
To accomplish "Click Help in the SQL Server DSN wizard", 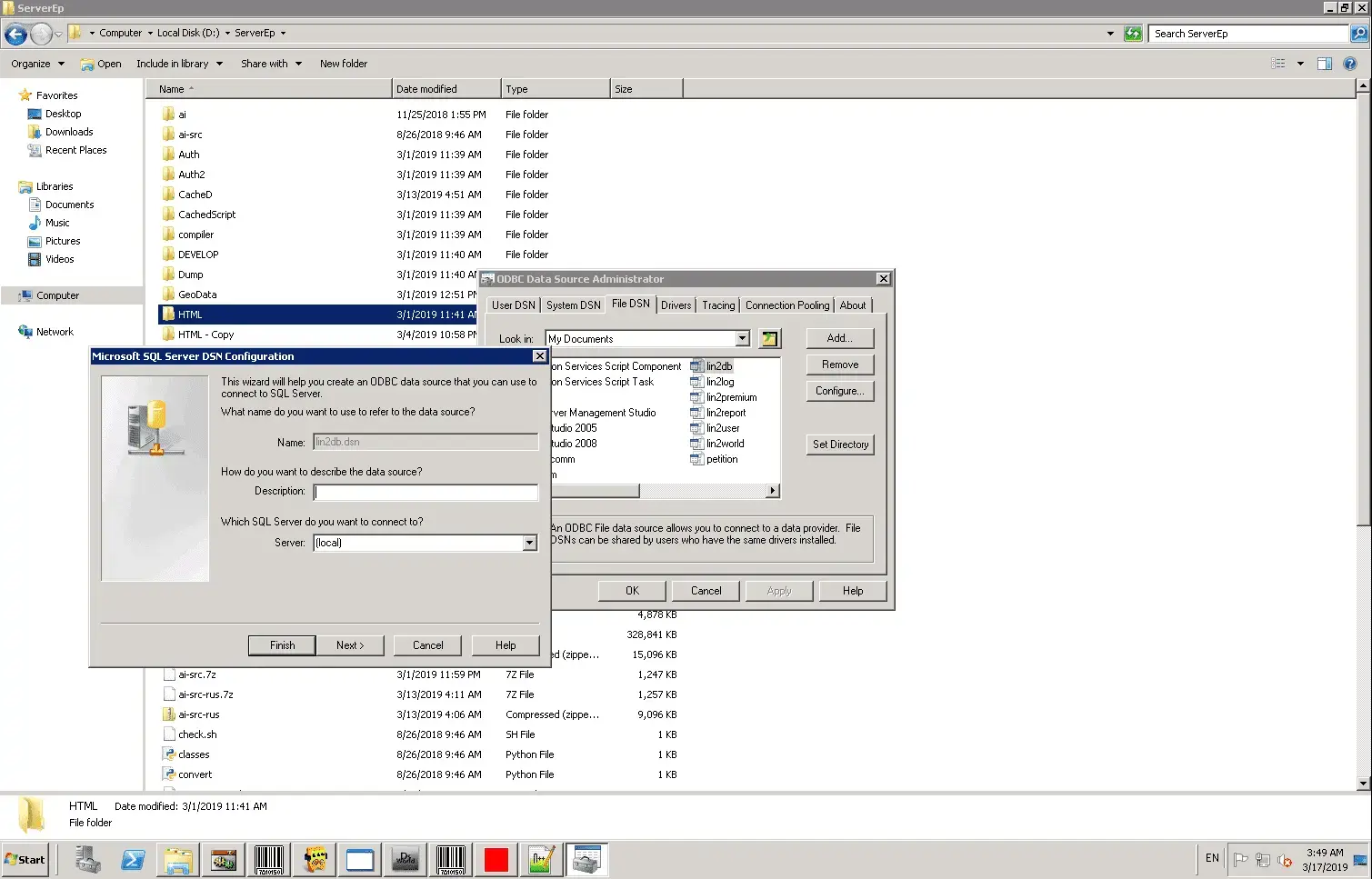I will 506,645.
